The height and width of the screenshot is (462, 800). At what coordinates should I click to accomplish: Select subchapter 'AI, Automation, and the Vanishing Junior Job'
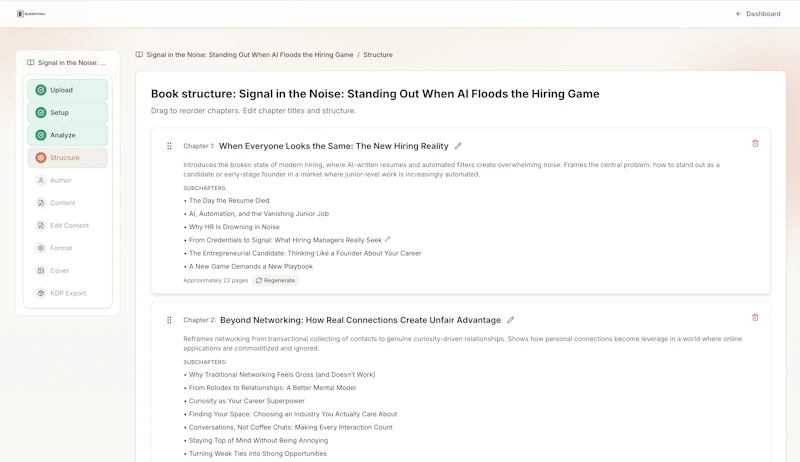point(259,214)
